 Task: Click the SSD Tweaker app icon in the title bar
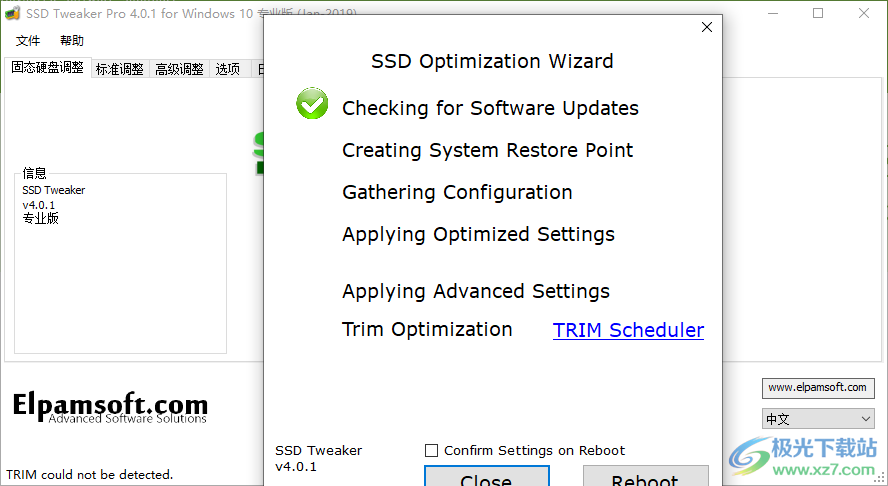12,12
